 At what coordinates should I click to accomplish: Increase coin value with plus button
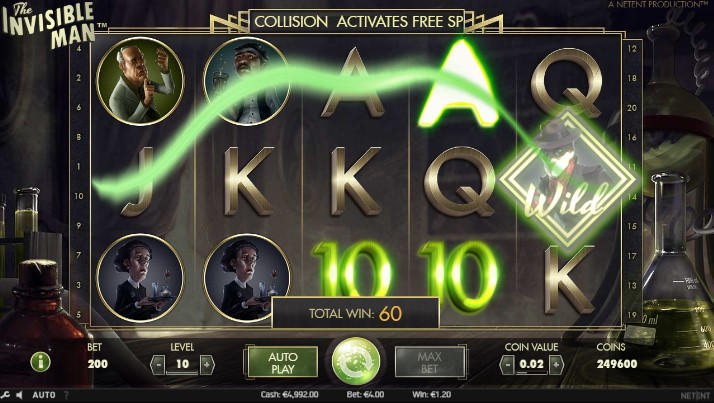(x=556, y=365)
